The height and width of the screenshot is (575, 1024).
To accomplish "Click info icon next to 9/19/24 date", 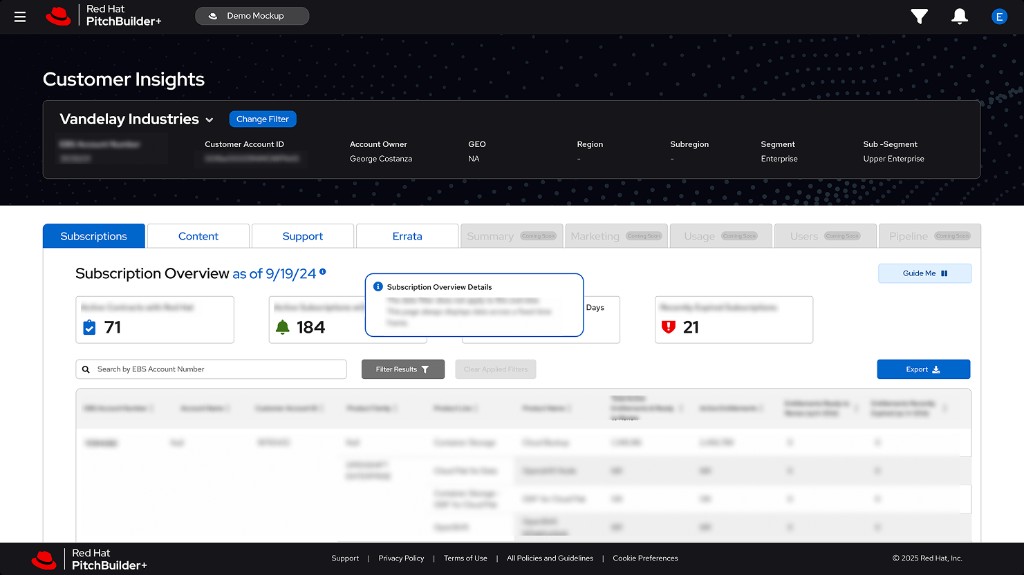I will [x=323, y=271].
